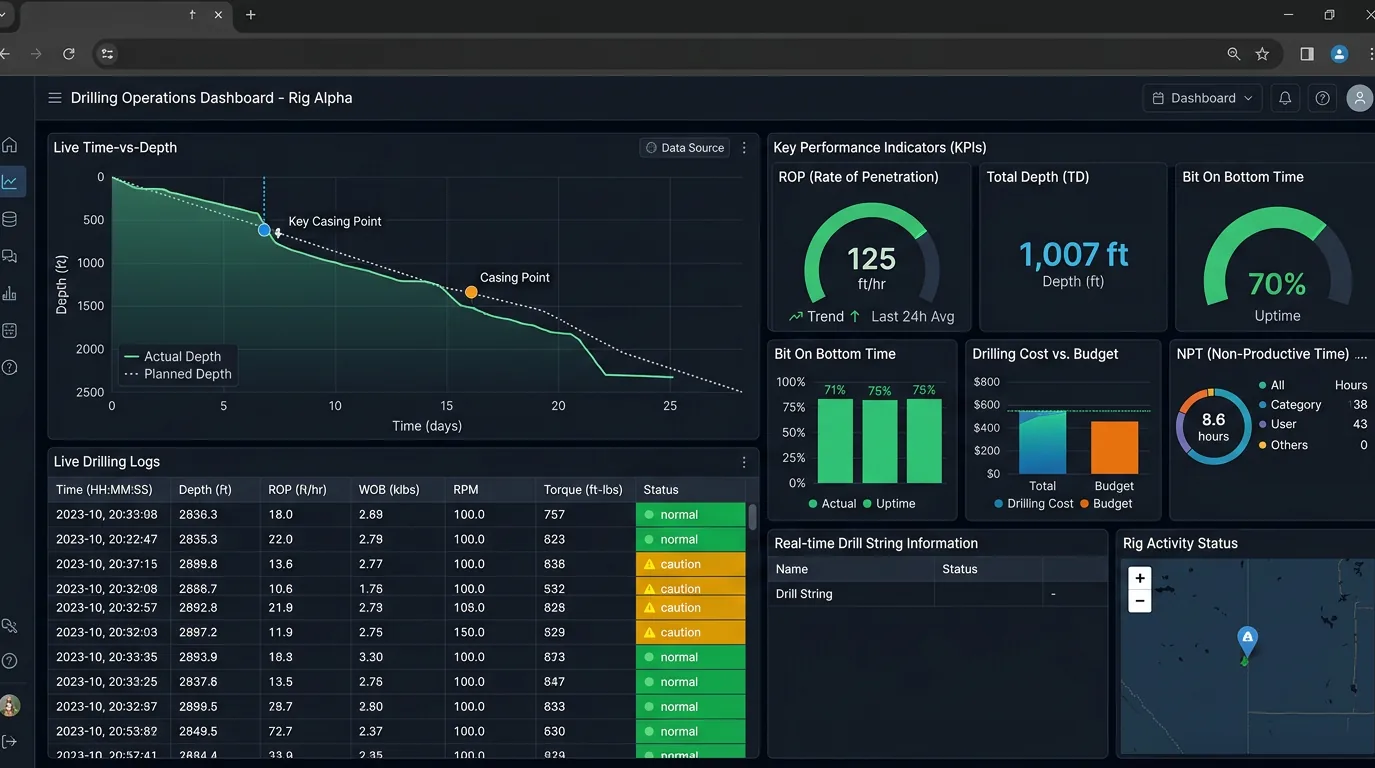Toggle the Uptime legend item in bar chart
The width and height of the screenshot is (1375, 768).
(889, 504)
